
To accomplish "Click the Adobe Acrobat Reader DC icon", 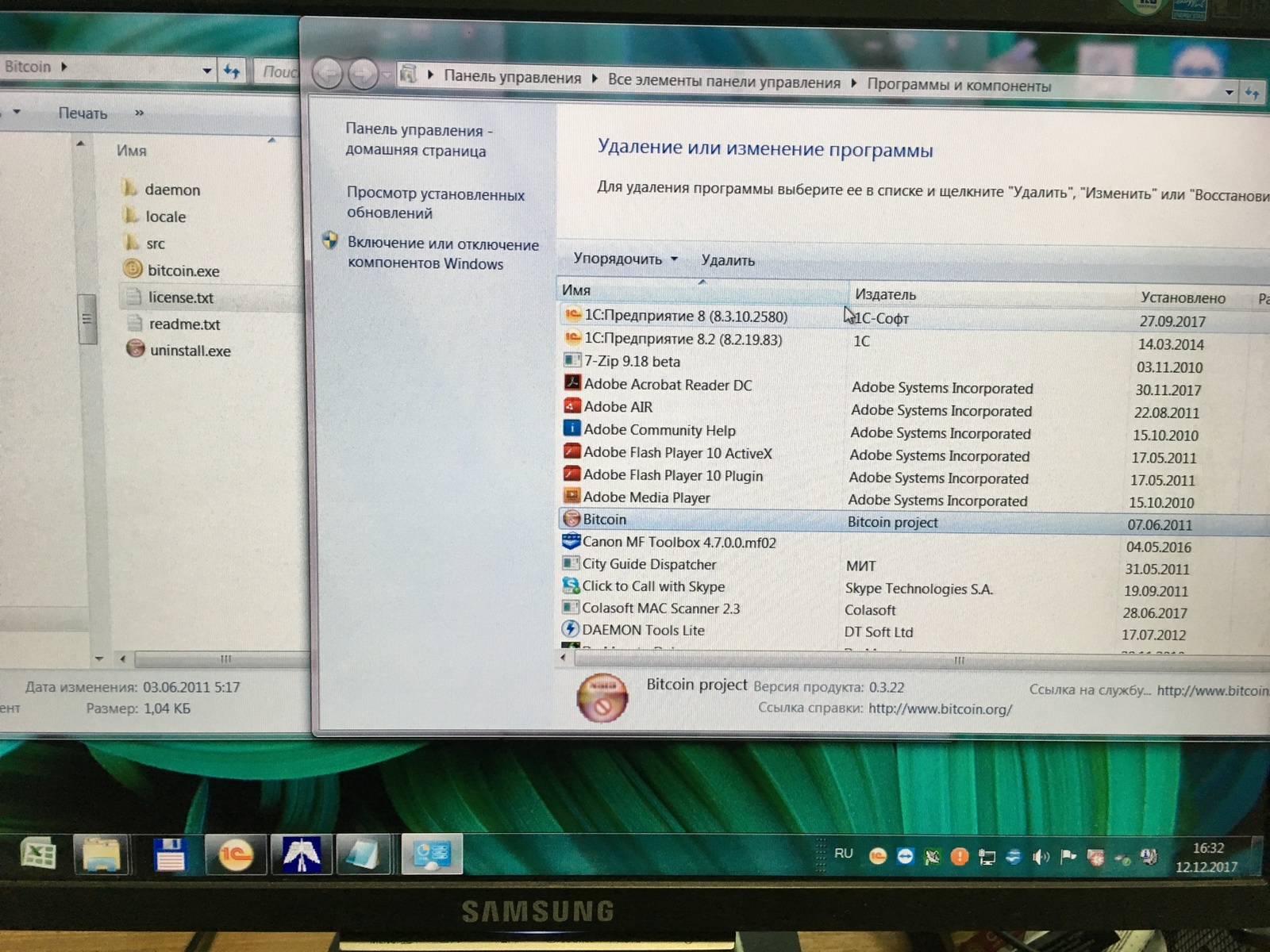I will (572, 382).
